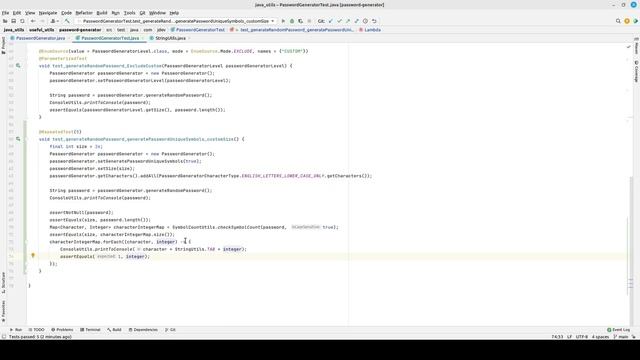Open the Refactor menu
The width and height of the screenshot is (640, 360).
click(x=84, y=13)
